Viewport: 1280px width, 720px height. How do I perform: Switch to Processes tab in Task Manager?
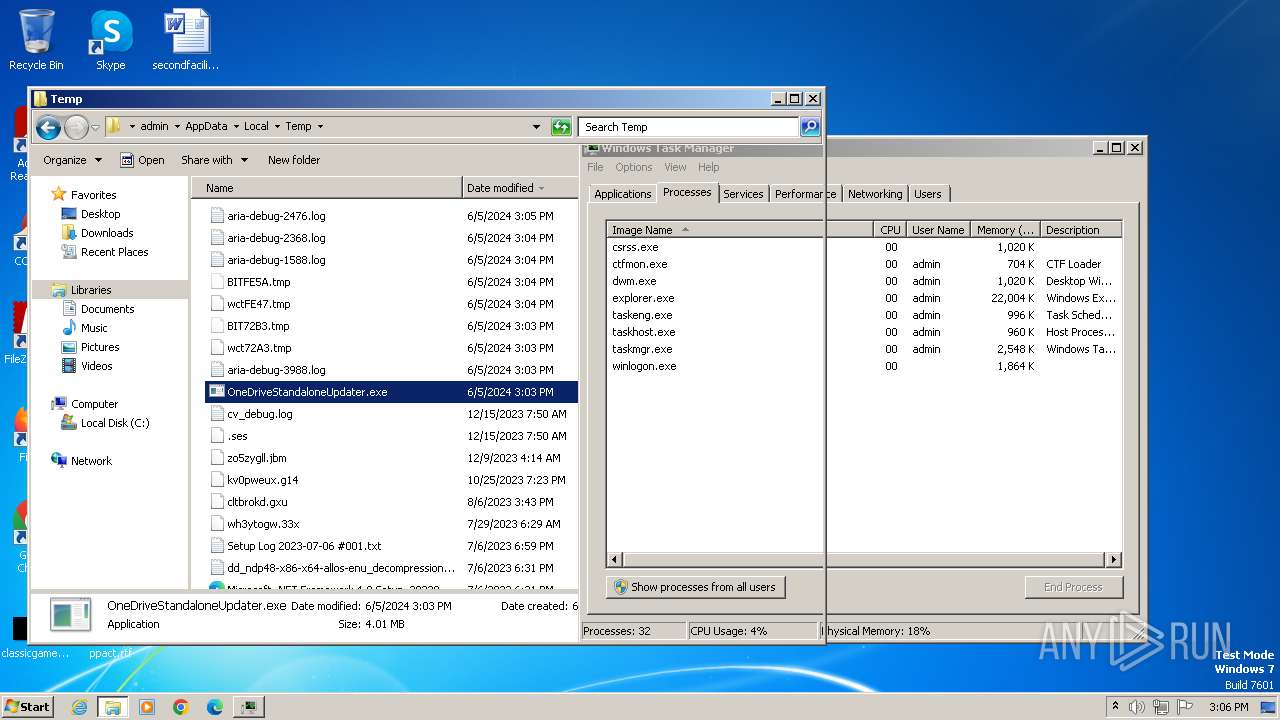pos(687,192)
